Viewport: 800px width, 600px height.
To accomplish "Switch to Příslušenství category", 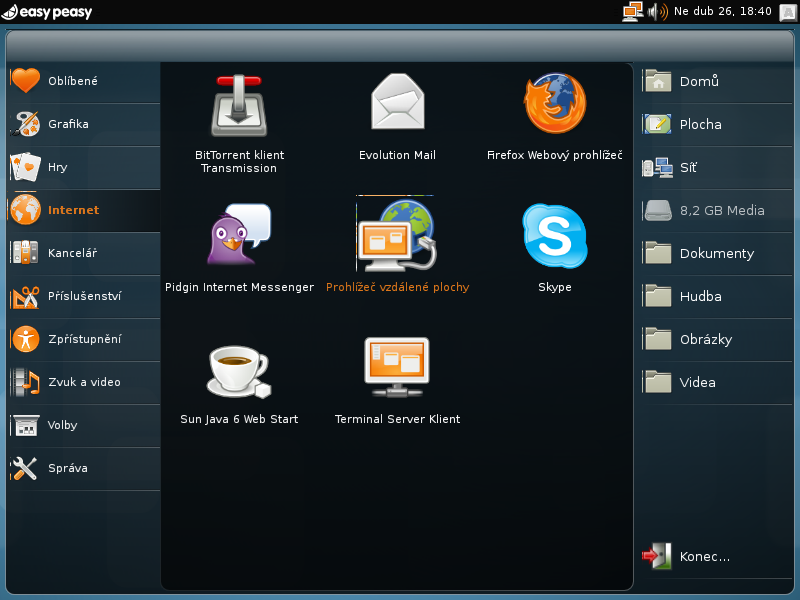I will (x=84, y=296).
